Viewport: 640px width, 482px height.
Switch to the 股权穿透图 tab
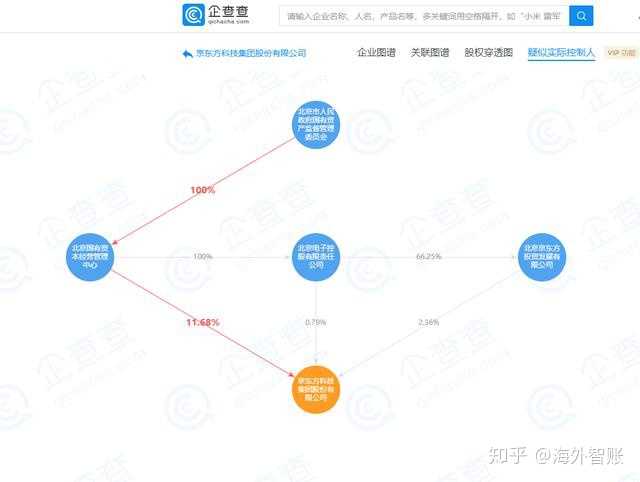[488, 53]
